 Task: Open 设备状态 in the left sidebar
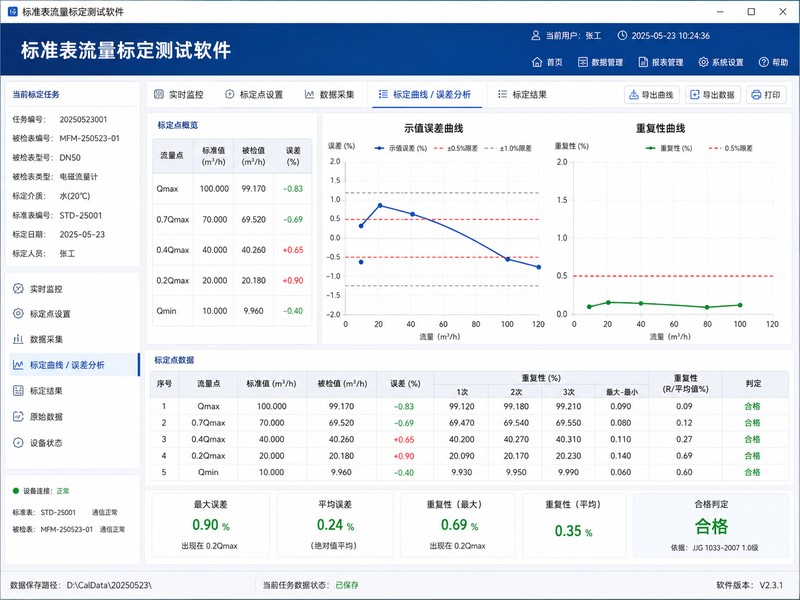tap(73, 443)
